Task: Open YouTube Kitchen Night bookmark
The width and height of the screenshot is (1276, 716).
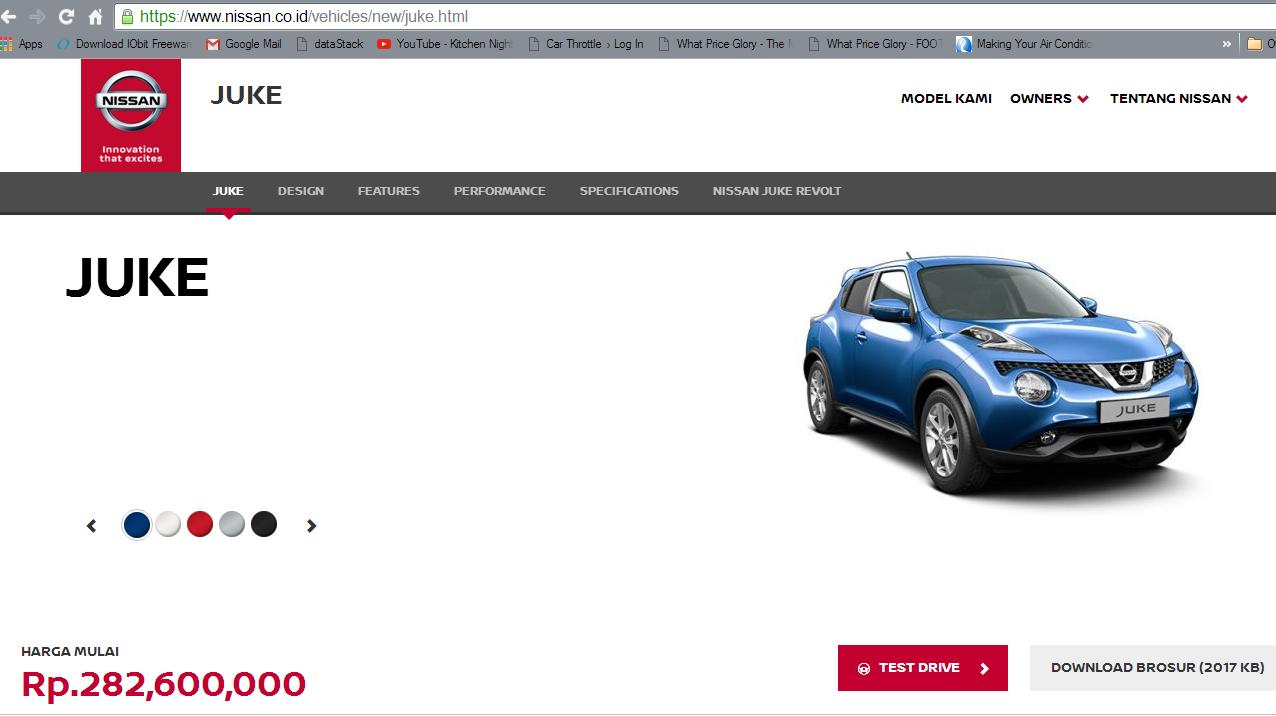Action: pyautogui.click(x=445, y=44)
